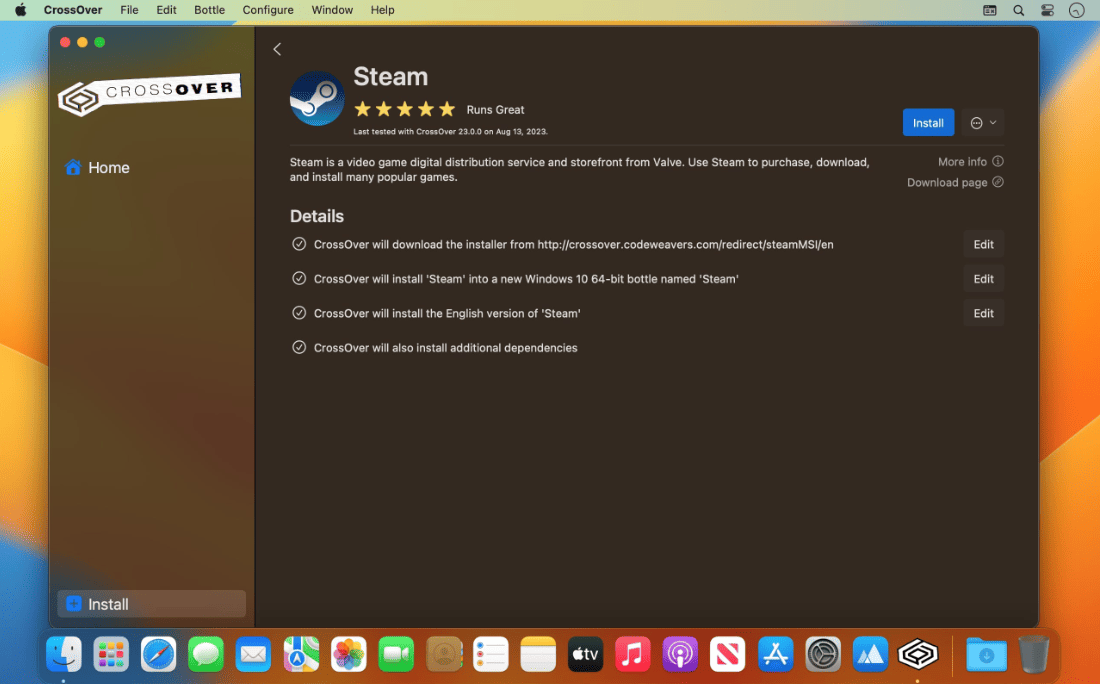Open the Window menu

[x=332, y=10]
